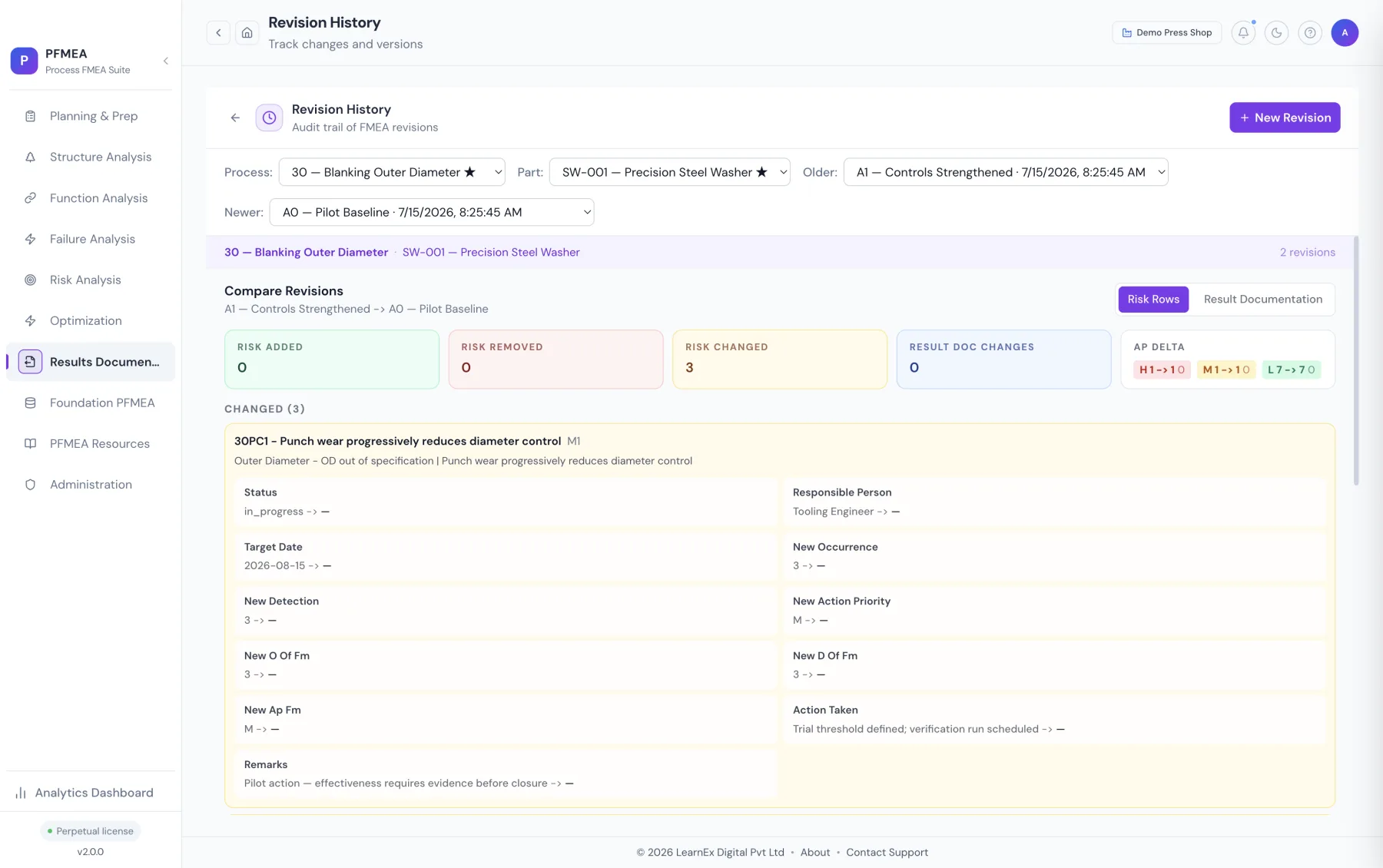Click the "Tooling Engineer" responsible person value
Image resolution: width=1383 pixels, height=868 pixels.
833,512
